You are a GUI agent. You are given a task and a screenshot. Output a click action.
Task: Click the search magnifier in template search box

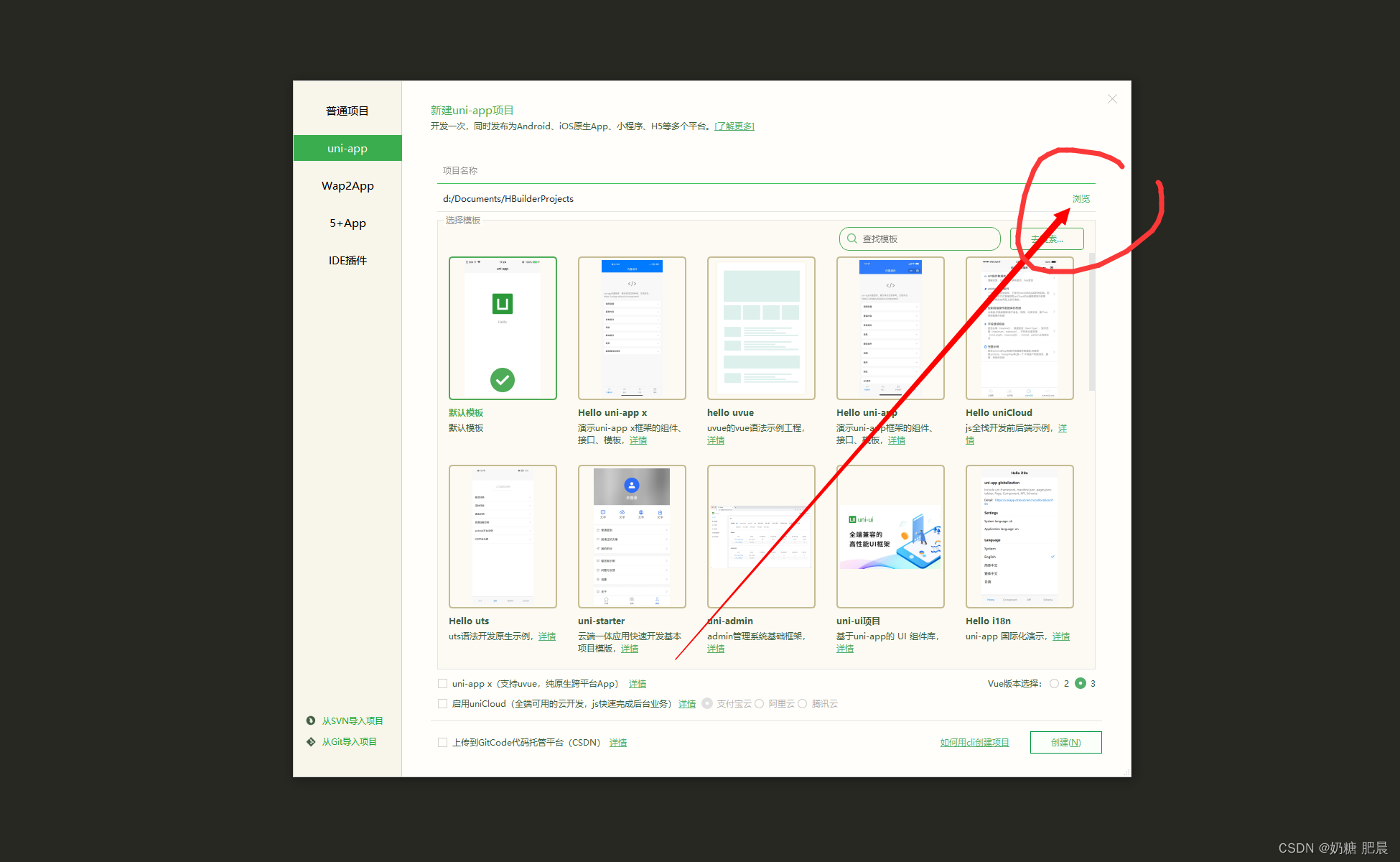pos(852,238)
